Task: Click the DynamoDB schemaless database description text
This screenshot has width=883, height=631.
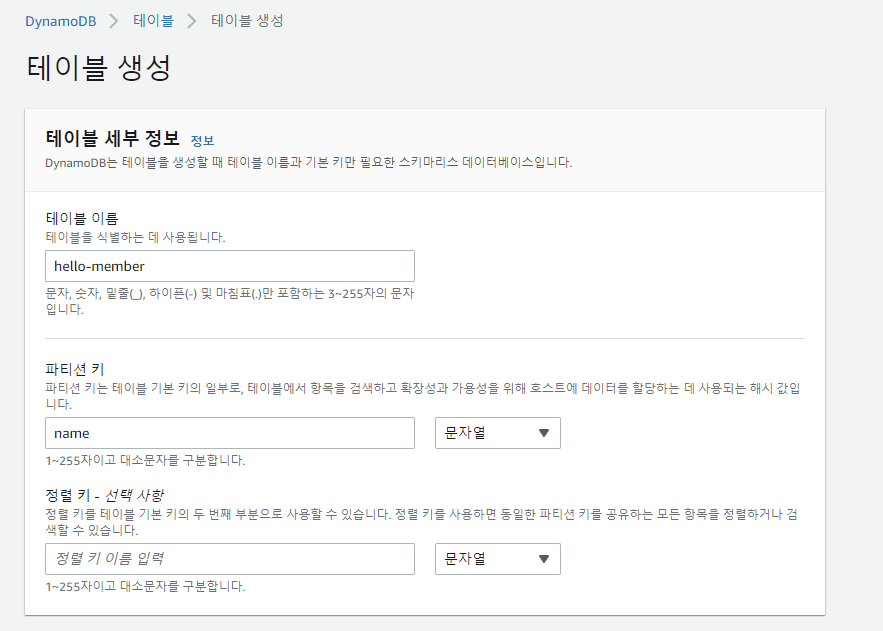Action: coord(309,163)
